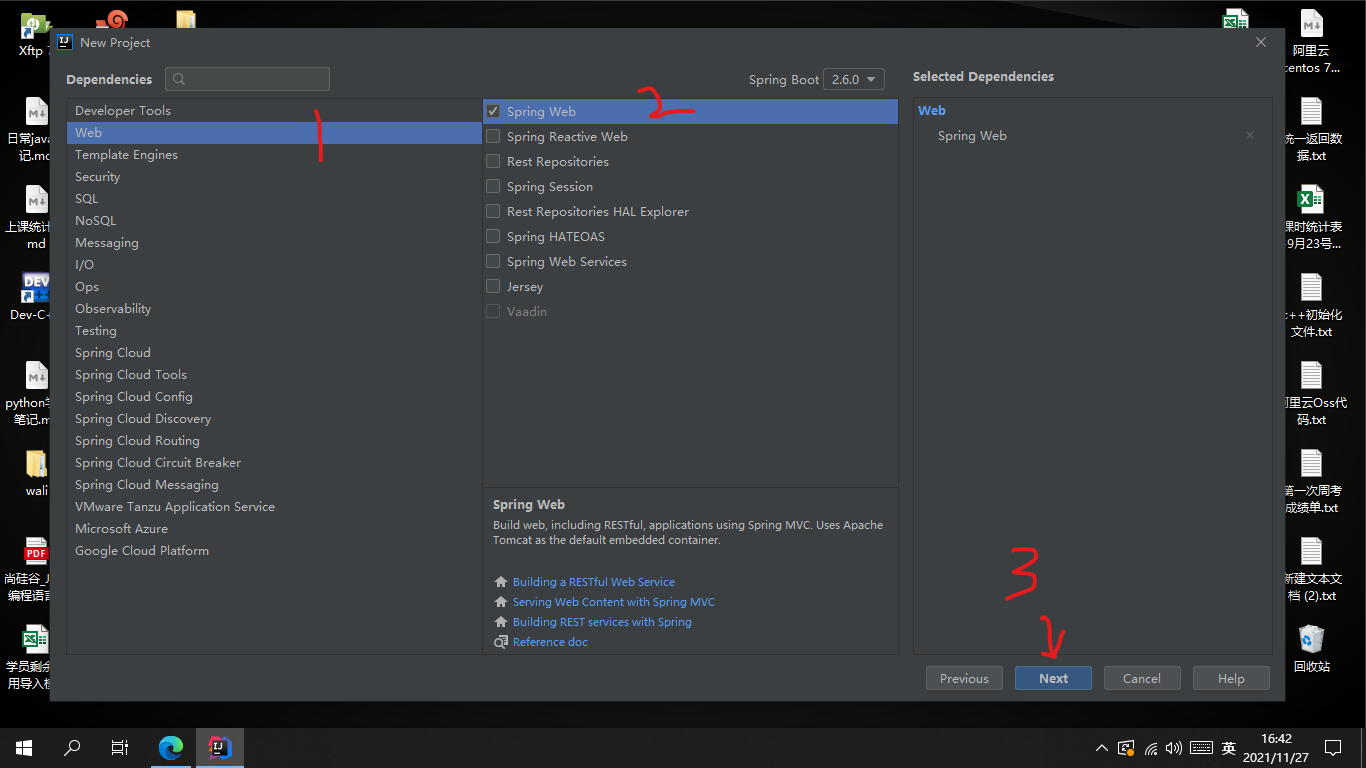Select the I/O category
Viewport: 1366px width, 768px height.
(x=274, y=264)
